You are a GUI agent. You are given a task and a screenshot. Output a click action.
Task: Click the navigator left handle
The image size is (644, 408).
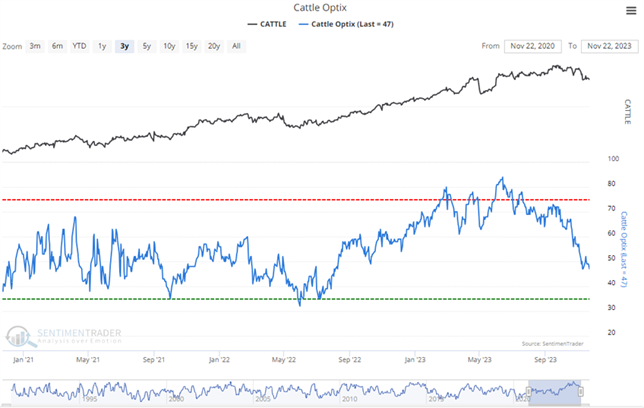point(528,390)
